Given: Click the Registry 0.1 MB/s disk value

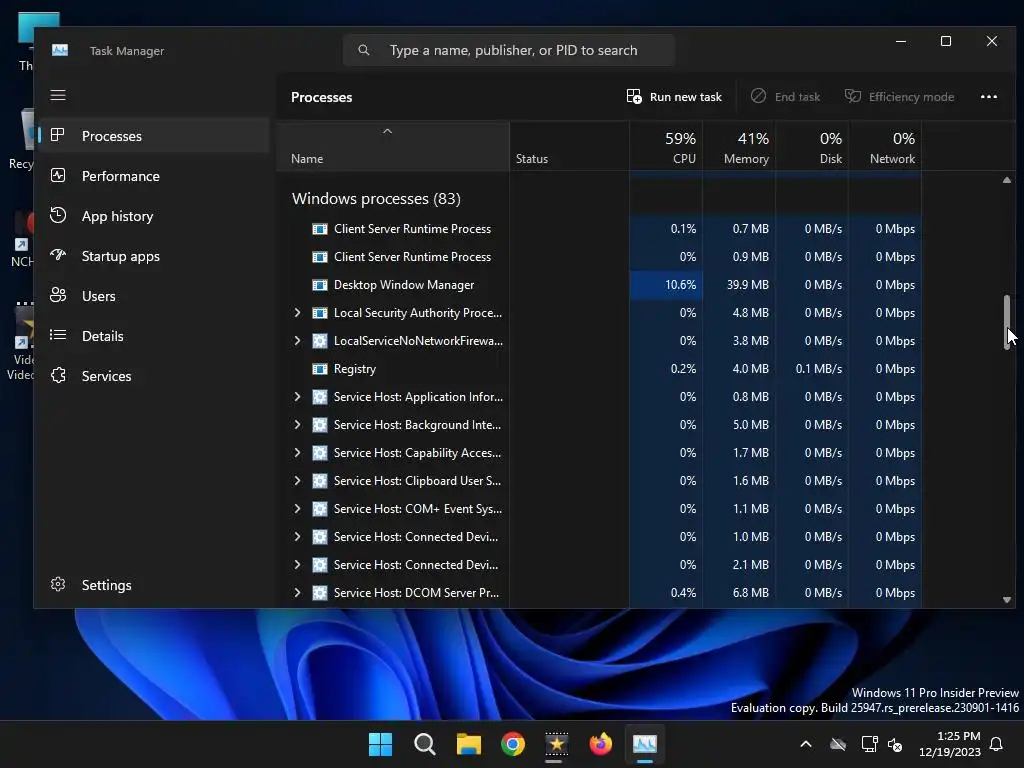Looking at the screenshot, I should (819, 369).
